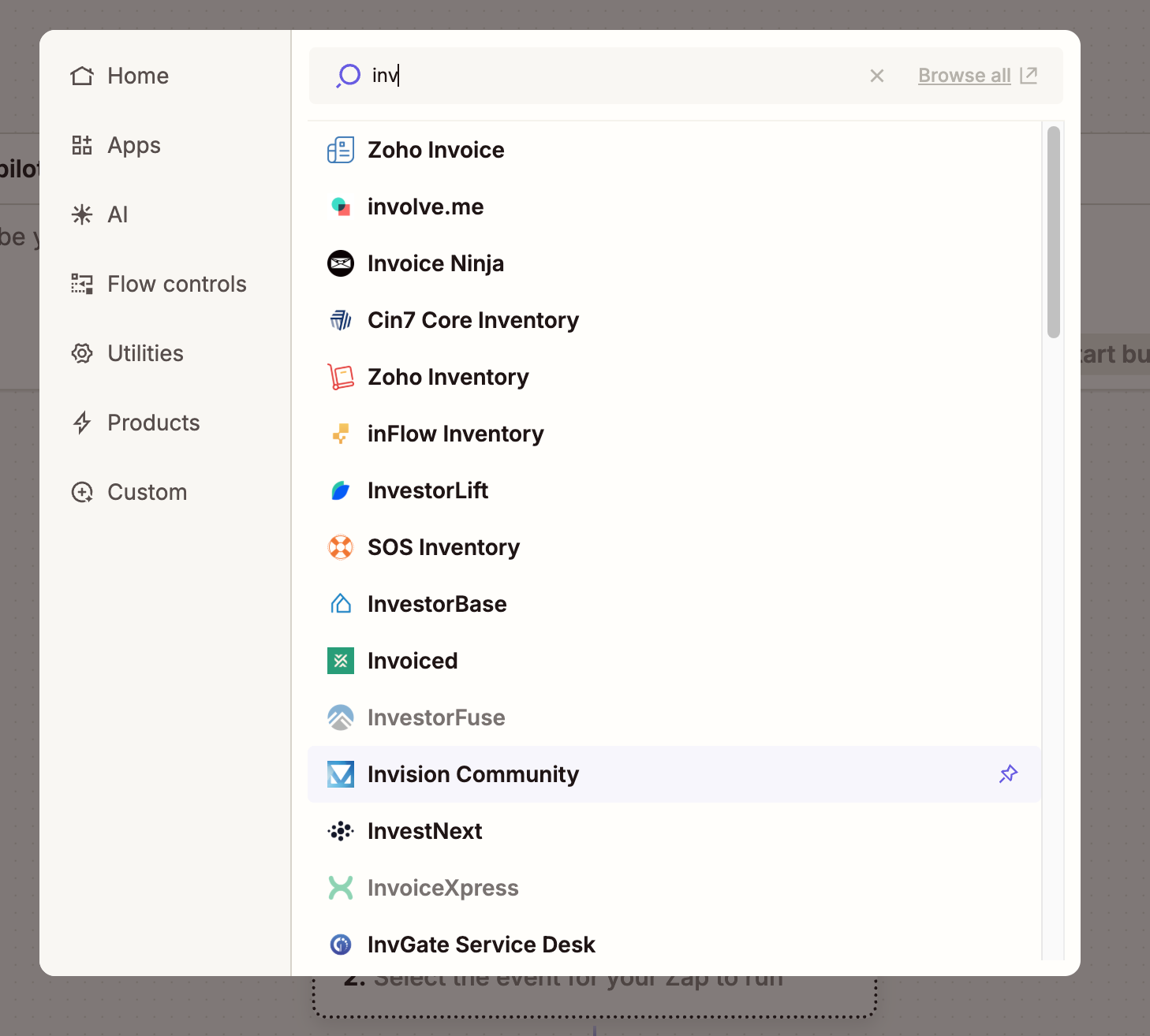
Task: Click the Flow controls icon
Action: click(82, 284)
